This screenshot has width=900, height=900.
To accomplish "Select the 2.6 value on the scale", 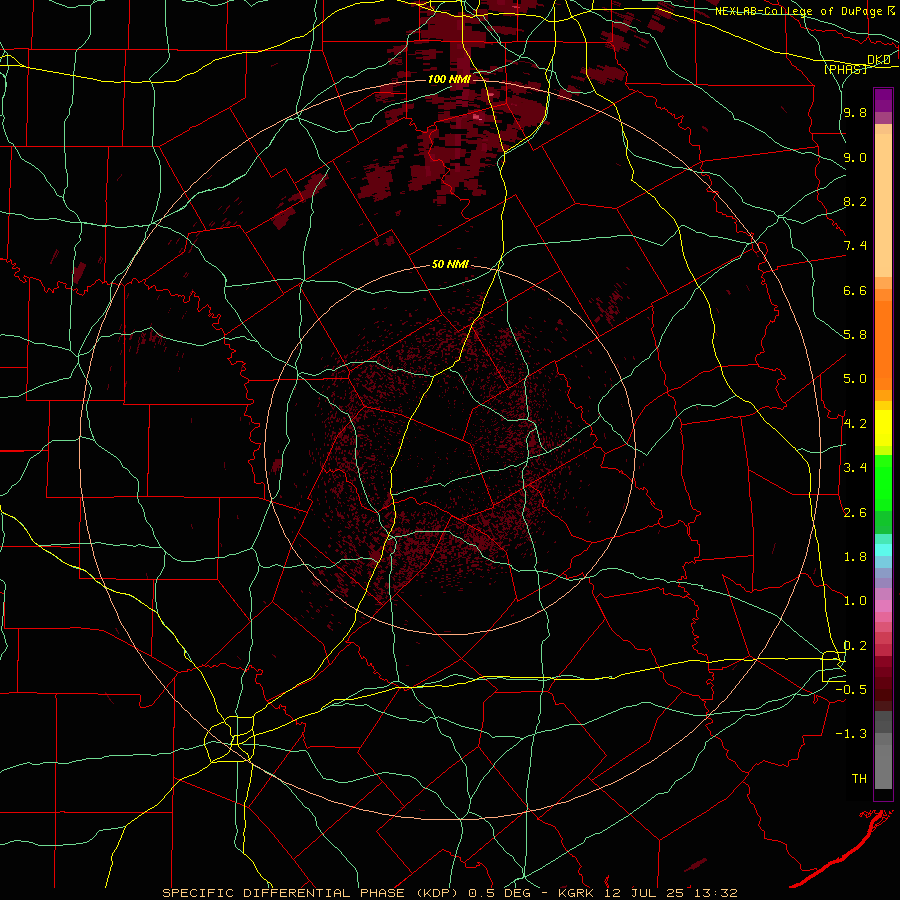I will 855,513.
